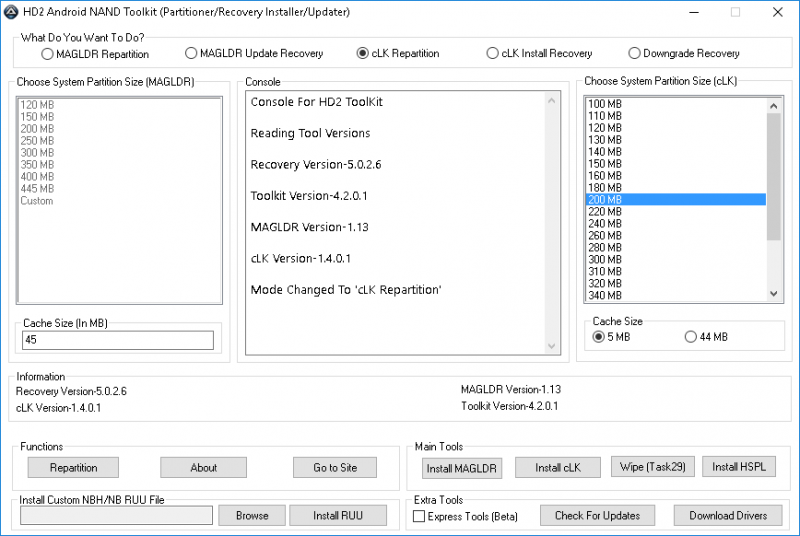Select 320 MB in cLK partition list
The width and height of the screenshot is (800, 536).
click(676, 284)
